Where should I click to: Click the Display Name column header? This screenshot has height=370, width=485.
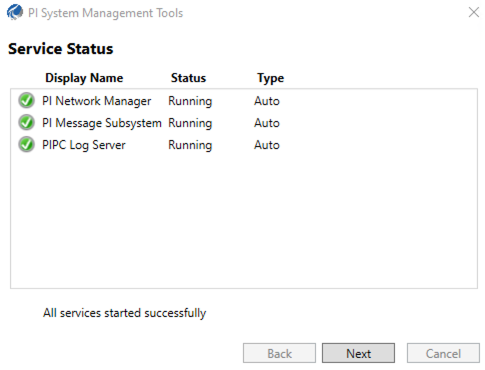(x=84, y=78)
